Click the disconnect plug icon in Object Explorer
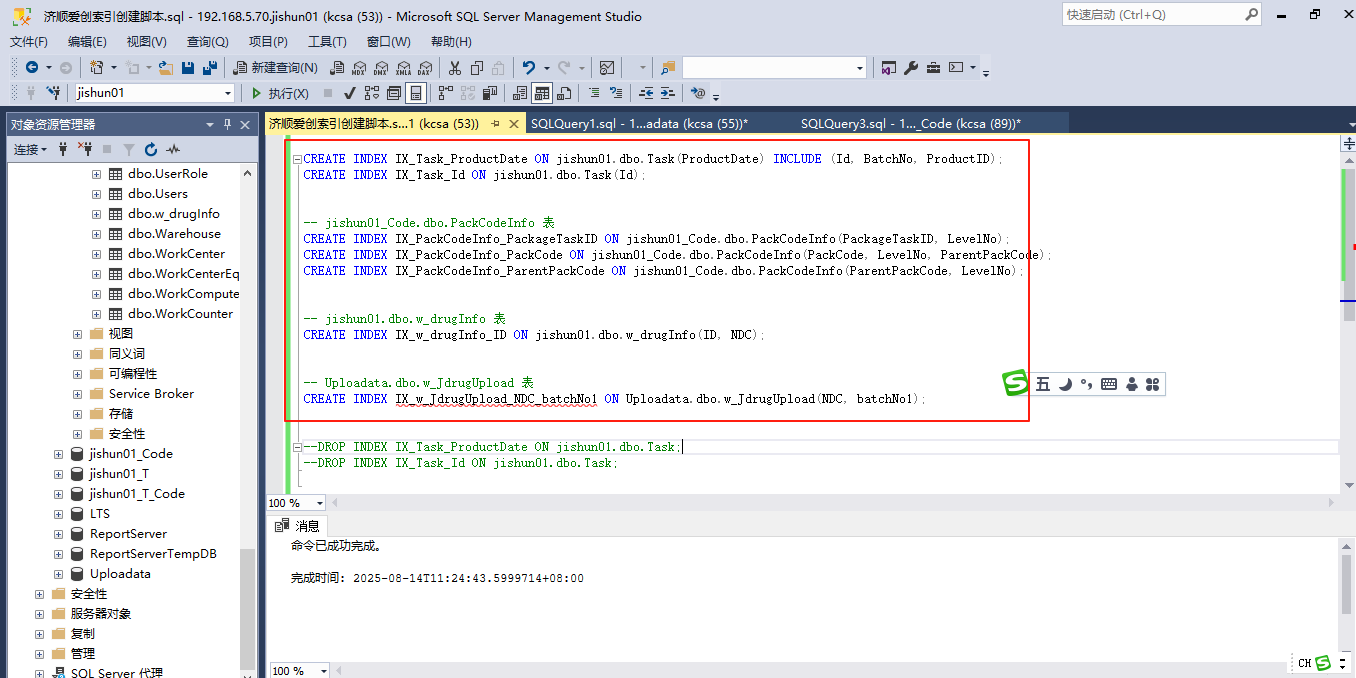The height and width of the screenshot is (678, 1356). (86, 149)
